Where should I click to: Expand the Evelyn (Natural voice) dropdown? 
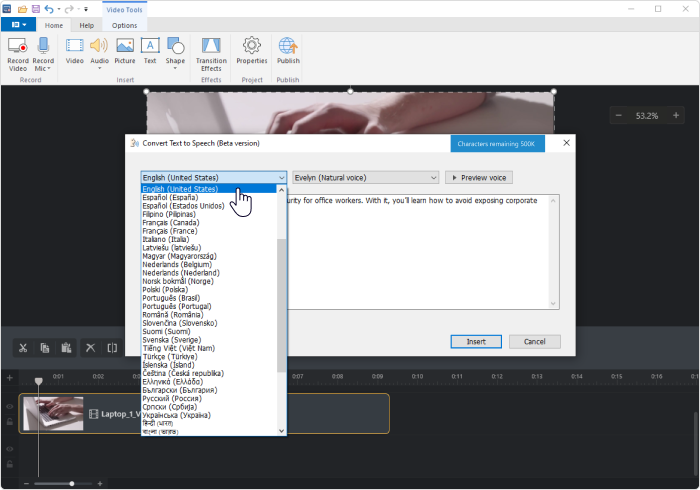point(366,178)
